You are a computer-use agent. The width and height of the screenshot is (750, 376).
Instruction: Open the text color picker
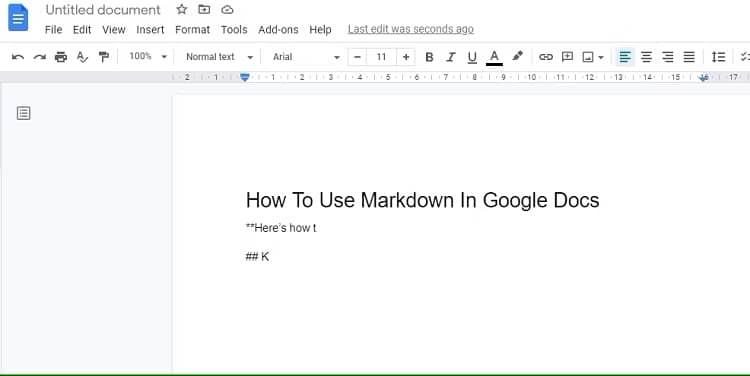coord(494,57)
